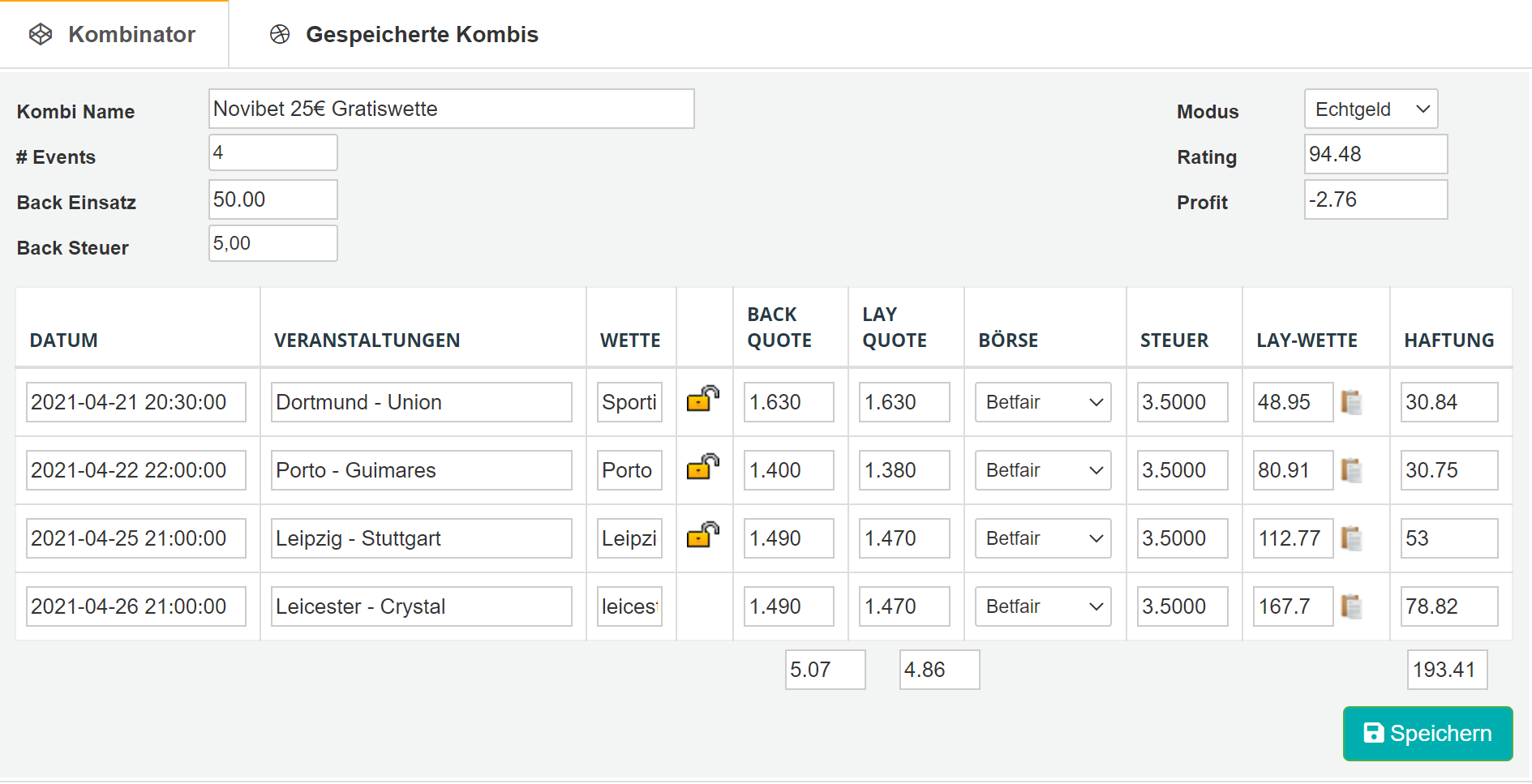Click the Kombinator tab cube icon

tap(41, 34)
